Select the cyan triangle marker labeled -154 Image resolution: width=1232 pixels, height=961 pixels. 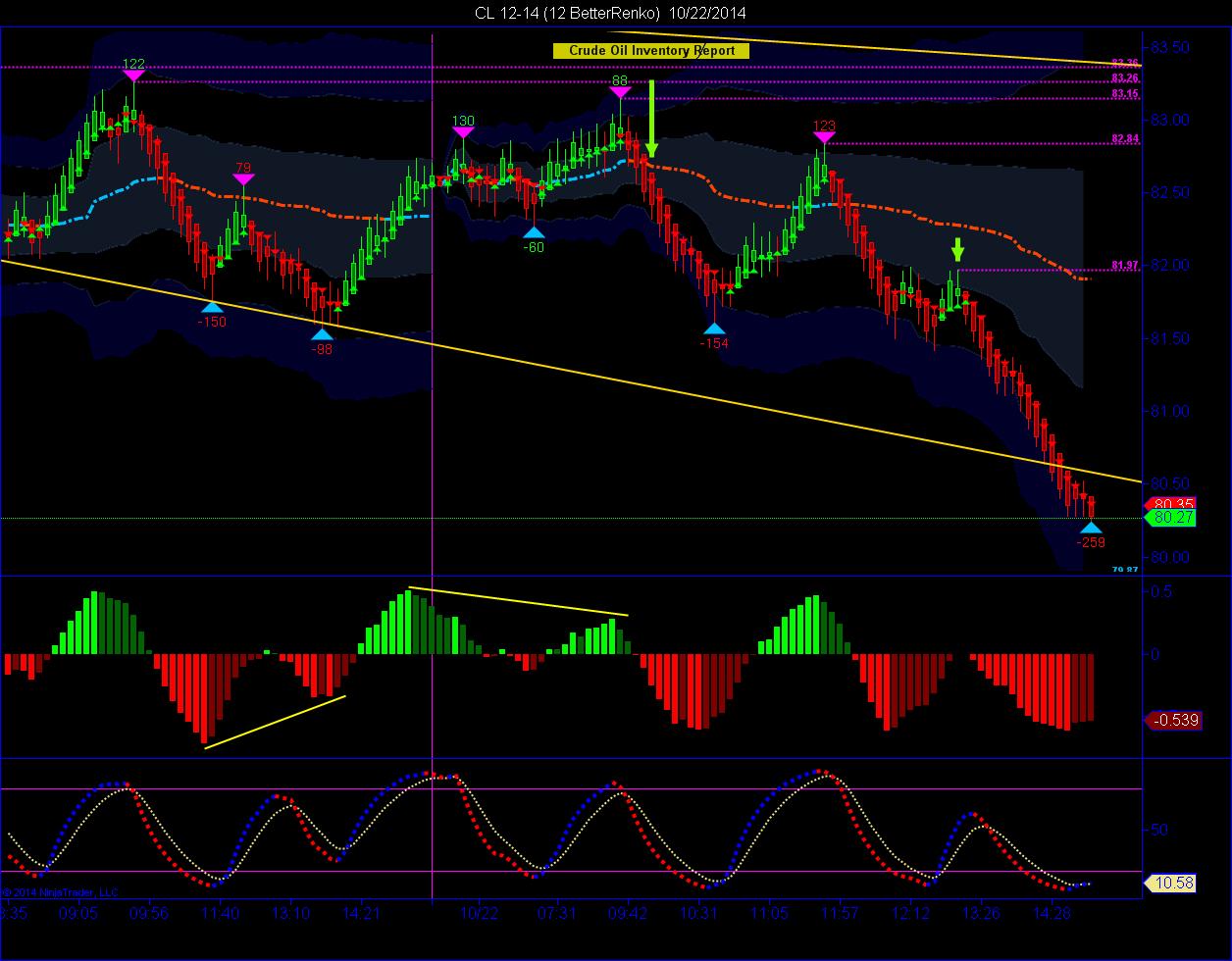click(x=714, y=329)
